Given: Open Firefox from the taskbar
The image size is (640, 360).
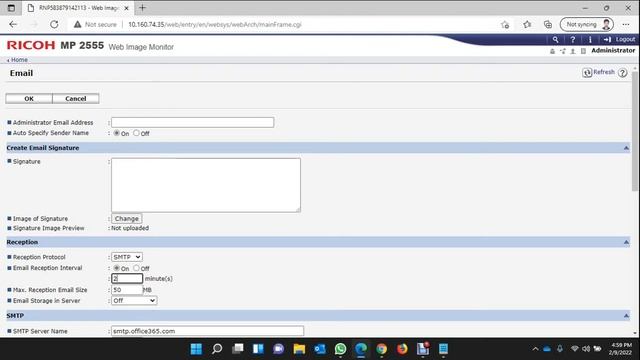Looking at the screenshot, I should tap(402, 349).
